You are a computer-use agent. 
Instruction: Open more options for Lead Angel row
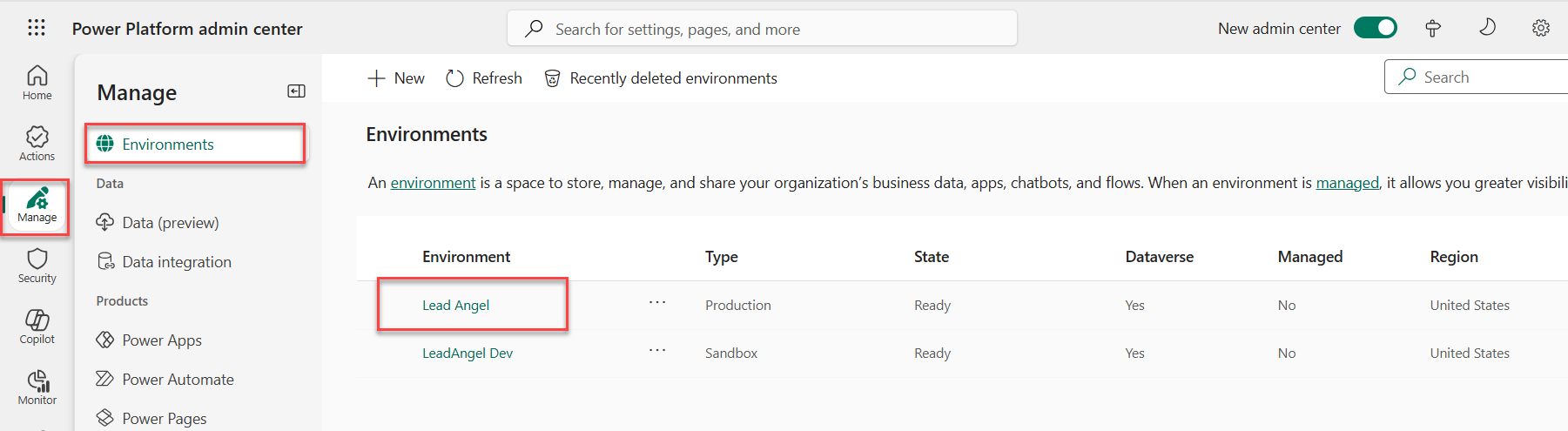(657, 303)
